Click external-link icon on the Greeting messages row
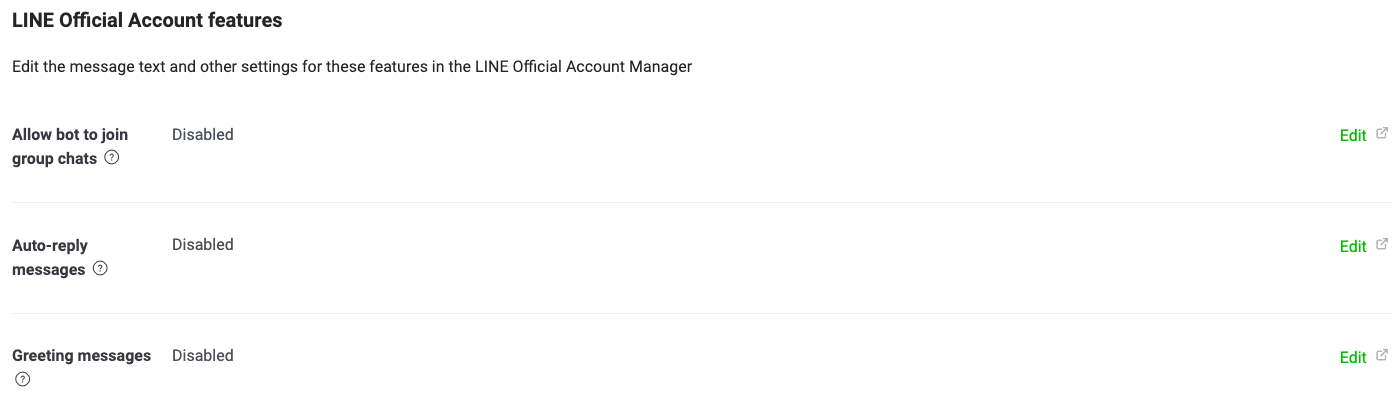The image size is (1394, 416). point(1382,355)
